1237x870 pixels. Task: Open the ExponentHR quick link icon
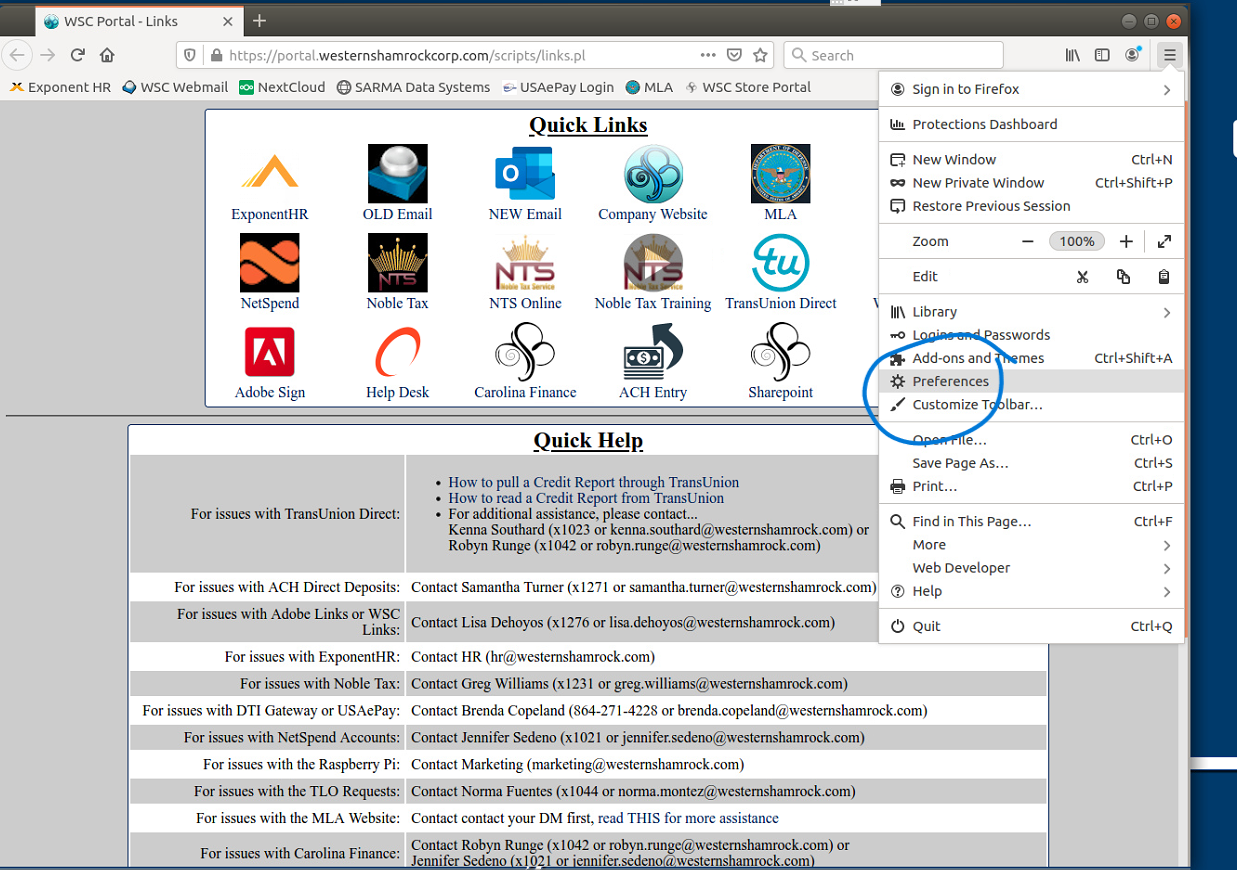coord(270,173)
